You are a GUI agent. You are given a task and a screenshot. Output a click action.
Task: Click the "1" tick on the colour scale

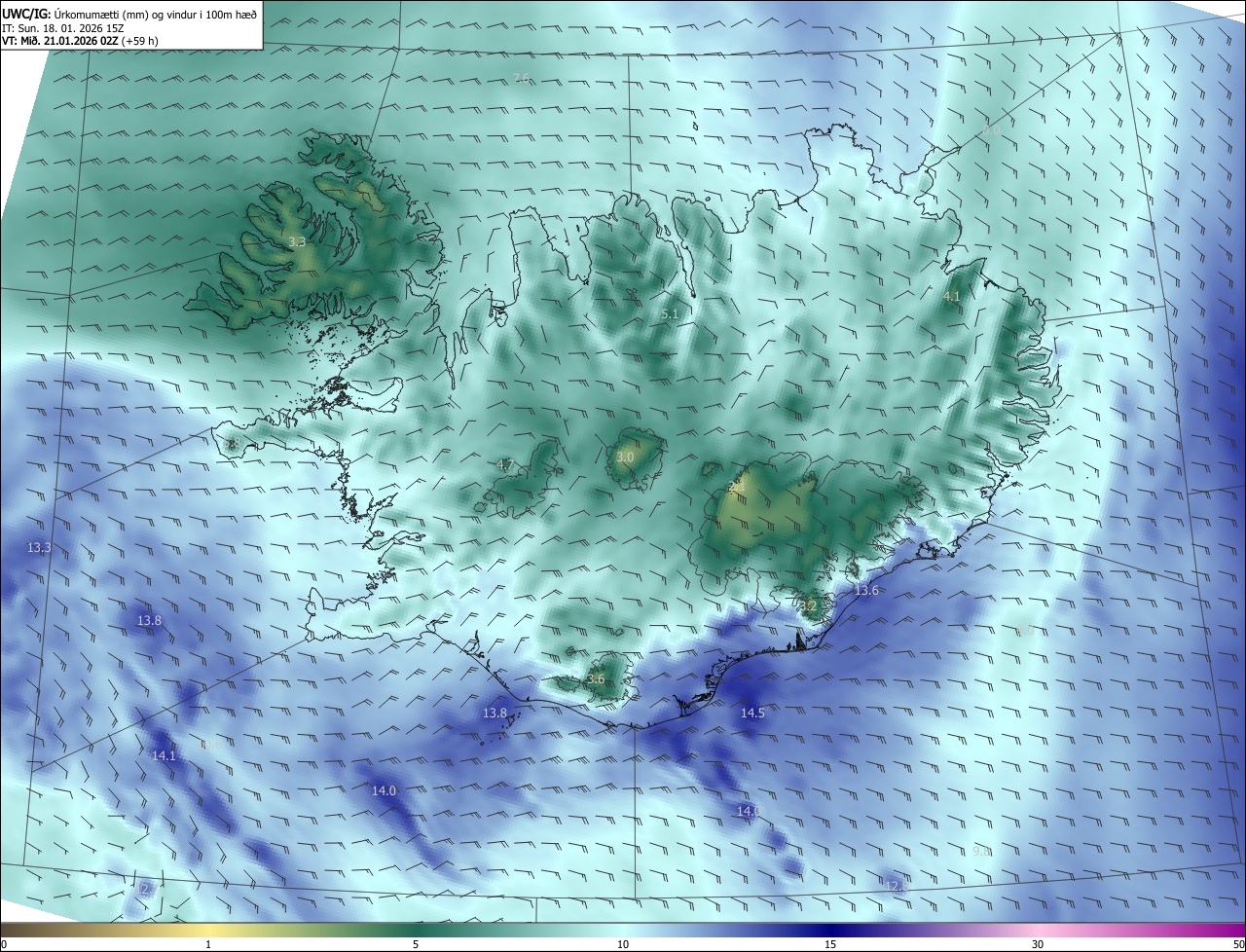click(x=208, y=945)
